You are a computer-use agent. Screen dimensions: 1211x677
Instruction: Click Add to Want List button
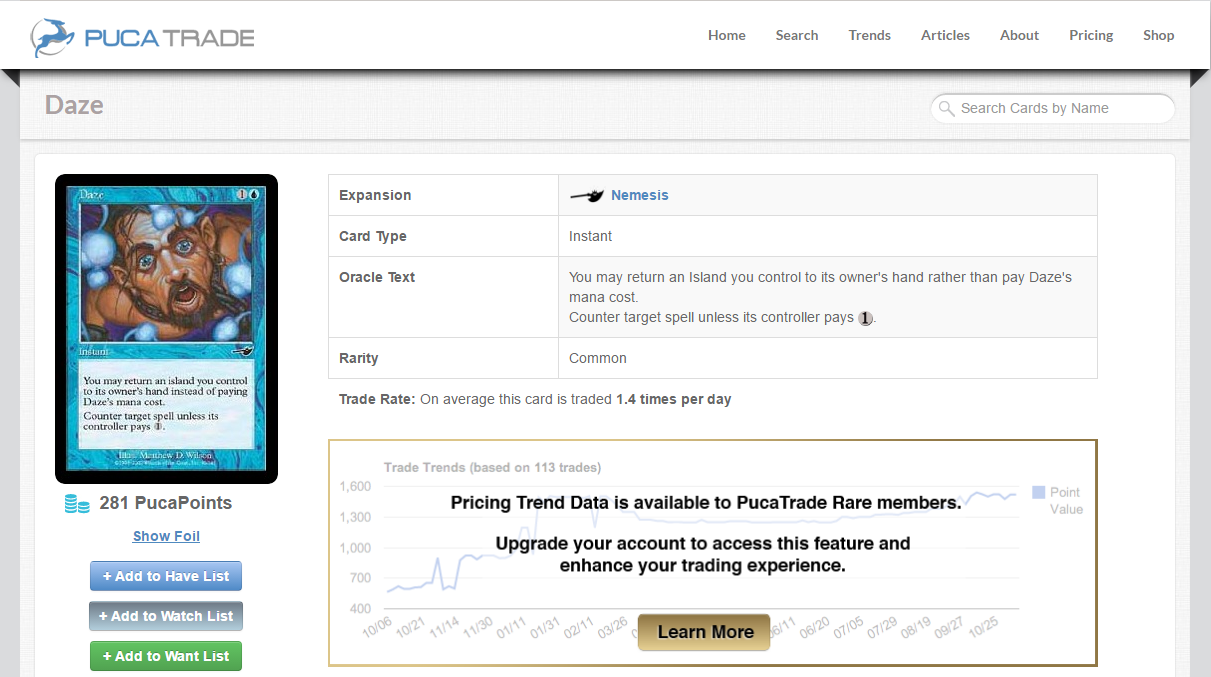[166, 656]
